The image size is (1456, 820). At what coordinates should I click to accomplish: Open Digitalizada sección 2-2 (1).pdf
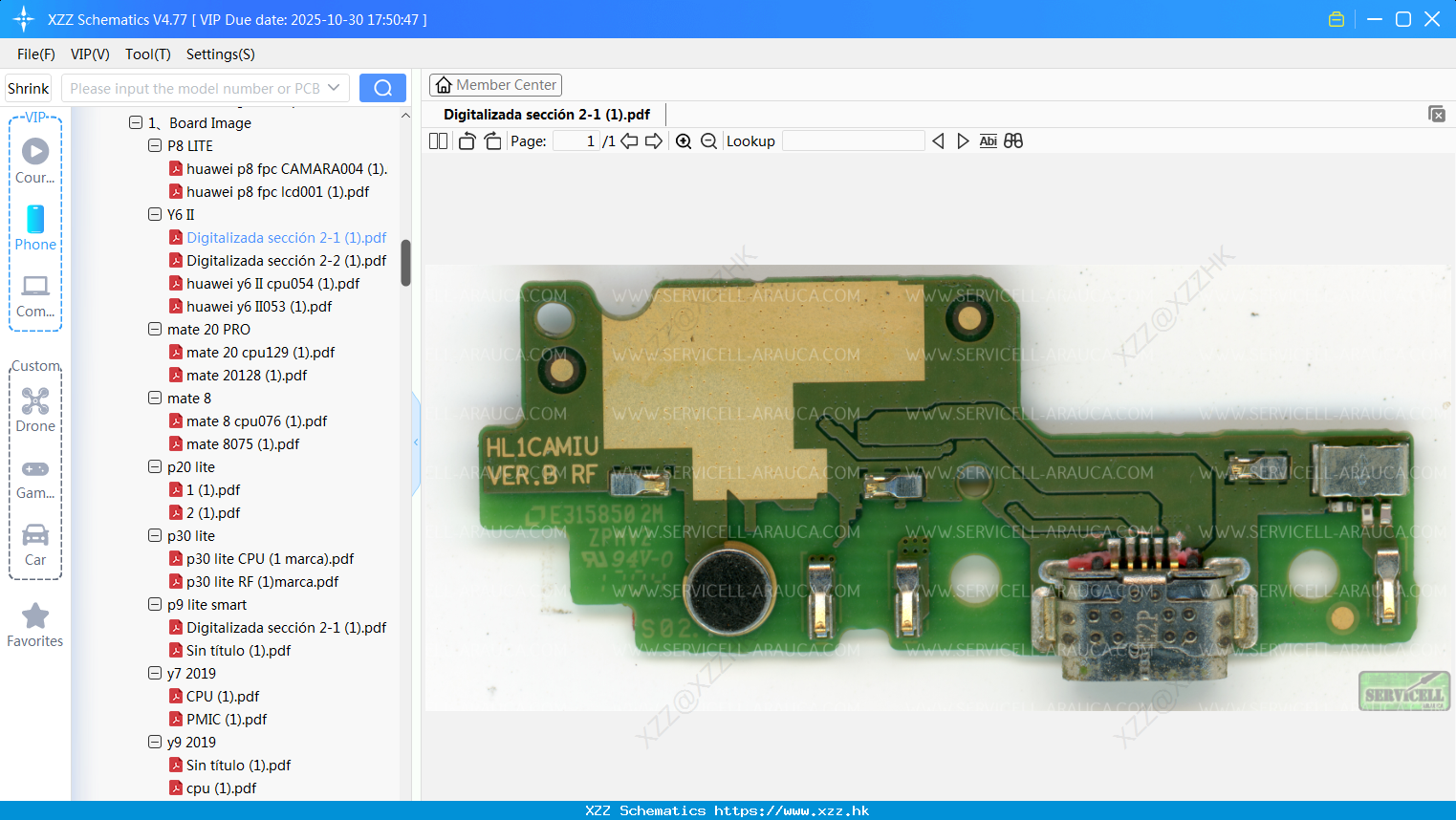(287, 260)
